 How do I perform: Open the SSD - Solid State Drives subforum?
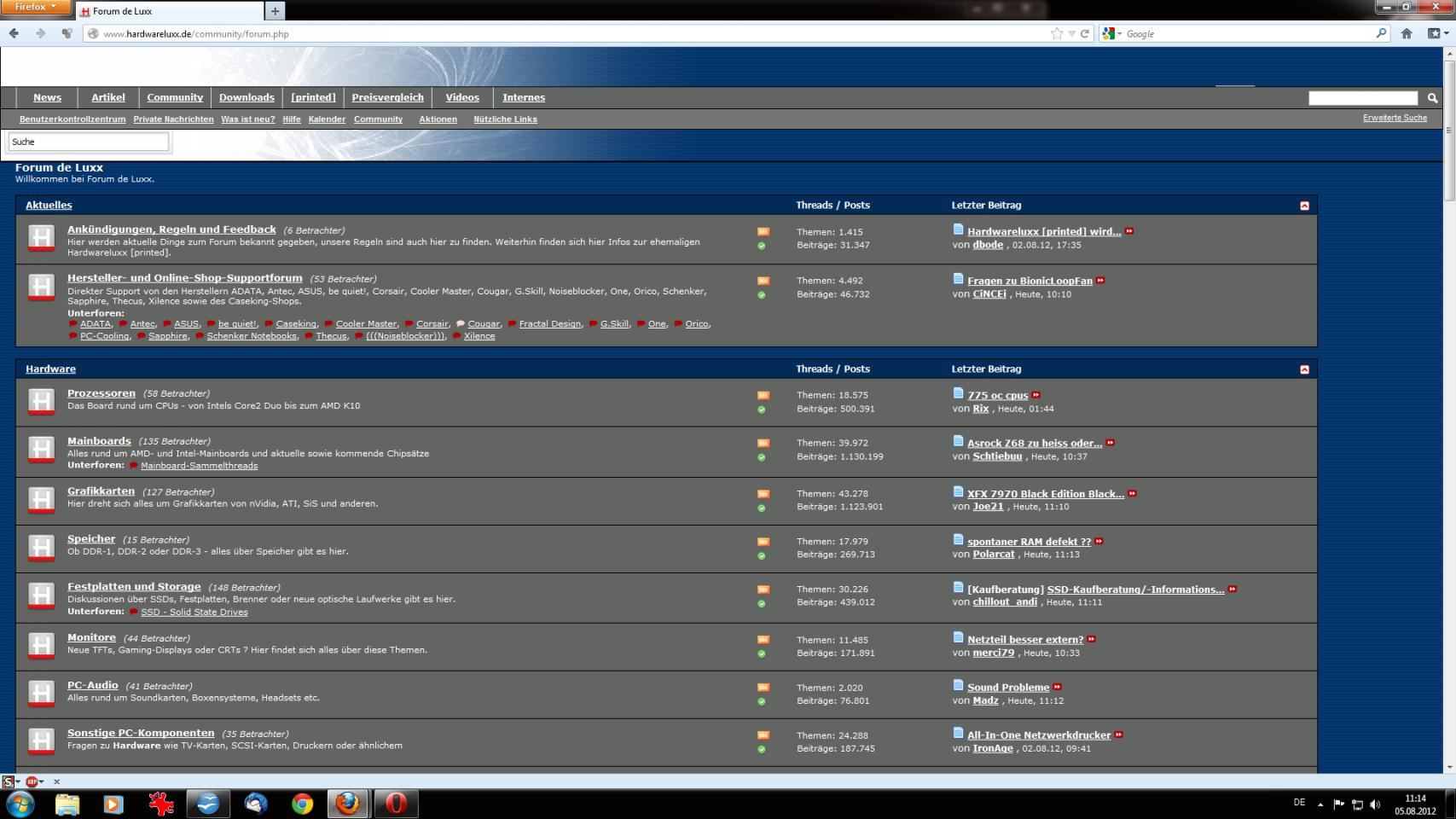(x=194, y=612)
